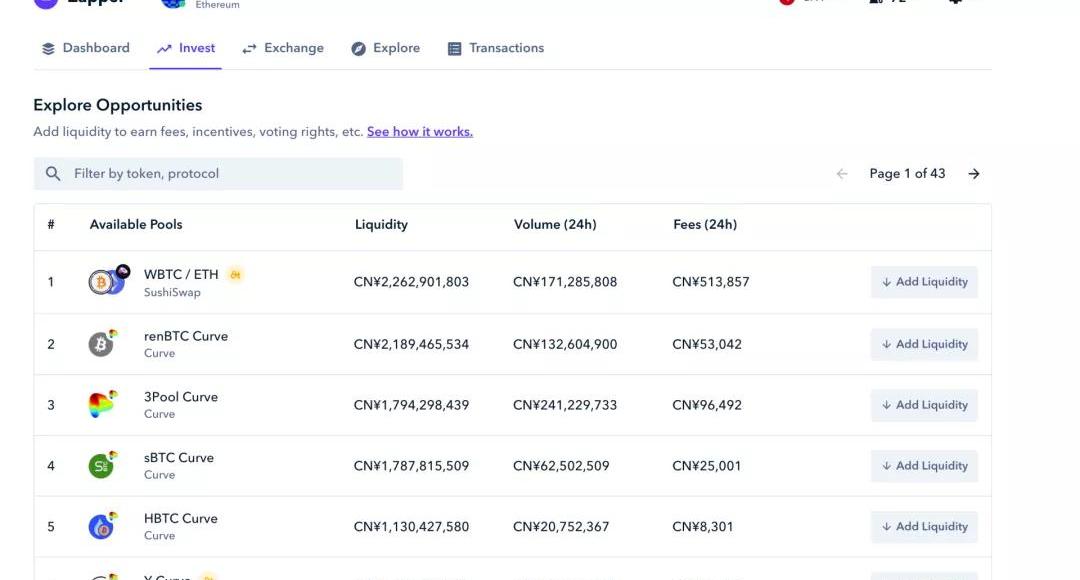Add Liquidity to HBTC Curve
The width and height of the screenshot is (1080, 580).
pos(924,526)
